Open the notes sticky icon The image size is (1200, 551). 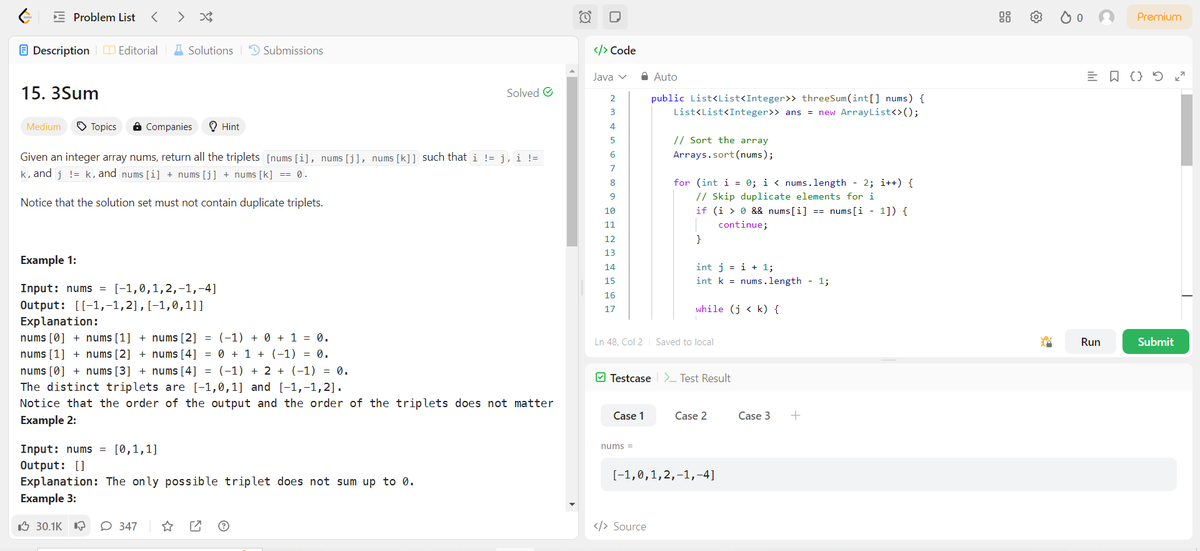pyautogui.click(x=616, y=17)
